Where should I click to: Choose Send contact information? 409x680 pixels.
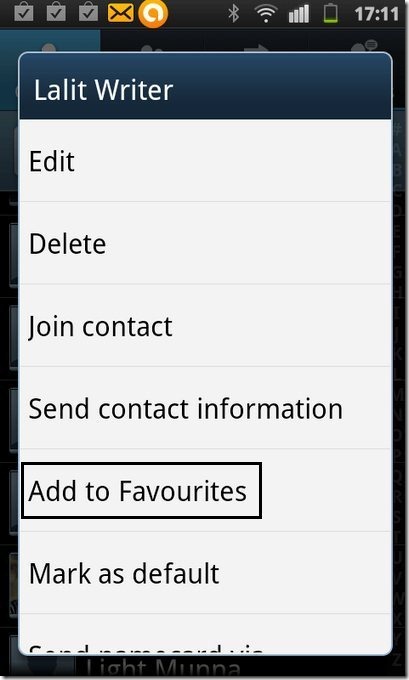(205, 408)
